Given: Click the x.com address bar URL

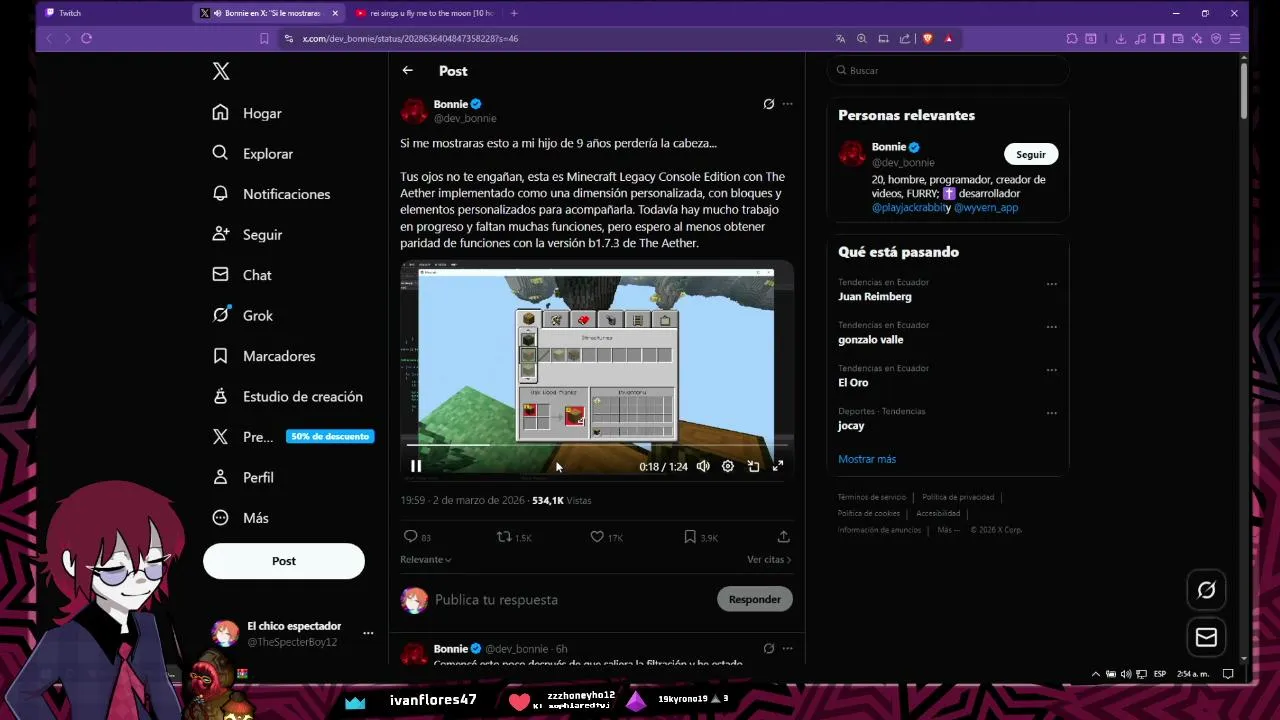Looking at the screenshot, I should 410,38.
